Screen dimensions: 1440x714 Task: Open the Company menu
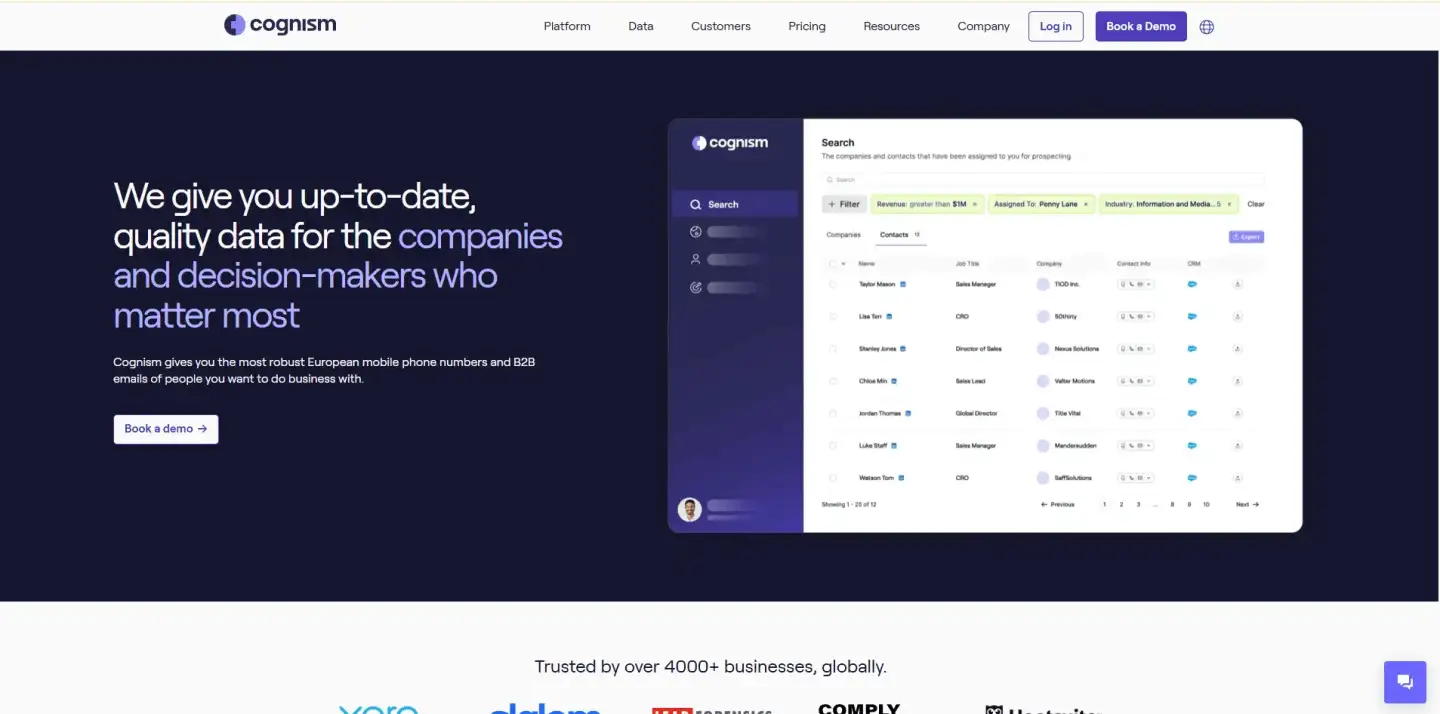click(x=984, y=26)
